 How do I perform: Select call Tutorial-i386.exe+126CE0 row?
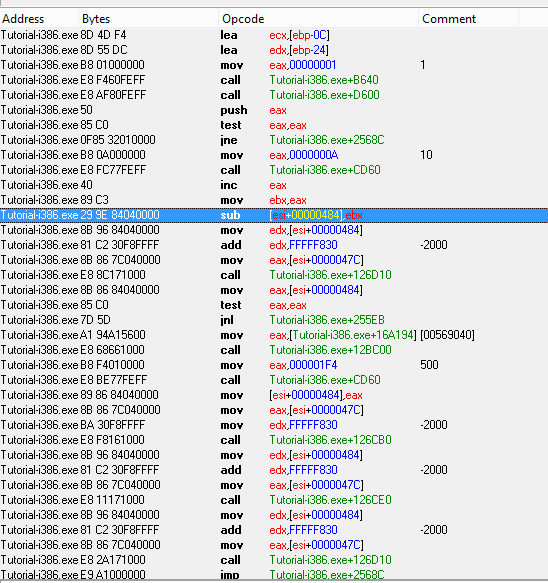[x=274, y=500]
